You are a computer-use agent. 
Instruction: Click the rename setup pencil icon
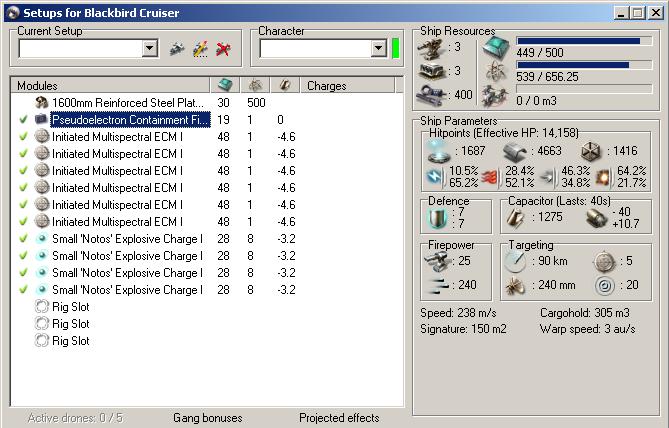pyautogui.click(x=200, y=49)
